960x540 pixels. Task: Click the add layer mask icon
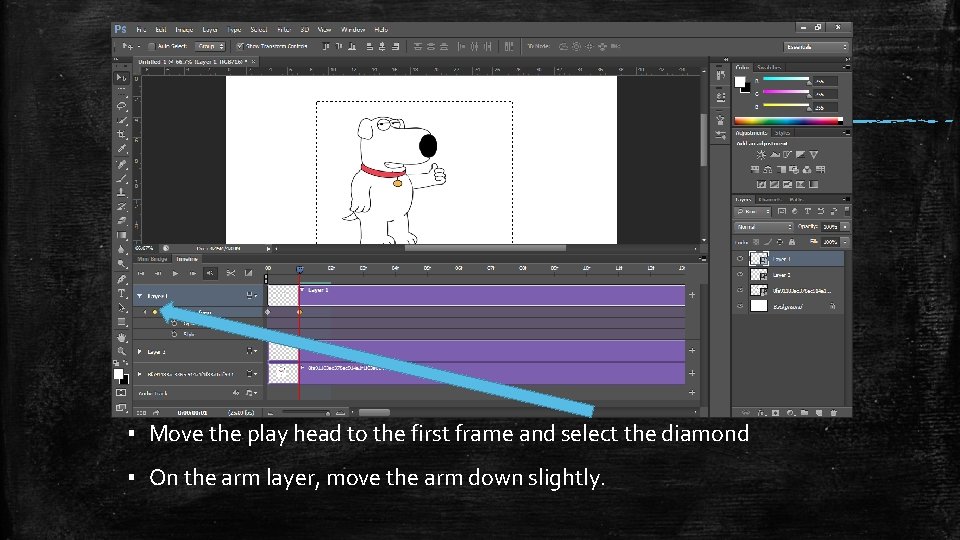[776, 413]
